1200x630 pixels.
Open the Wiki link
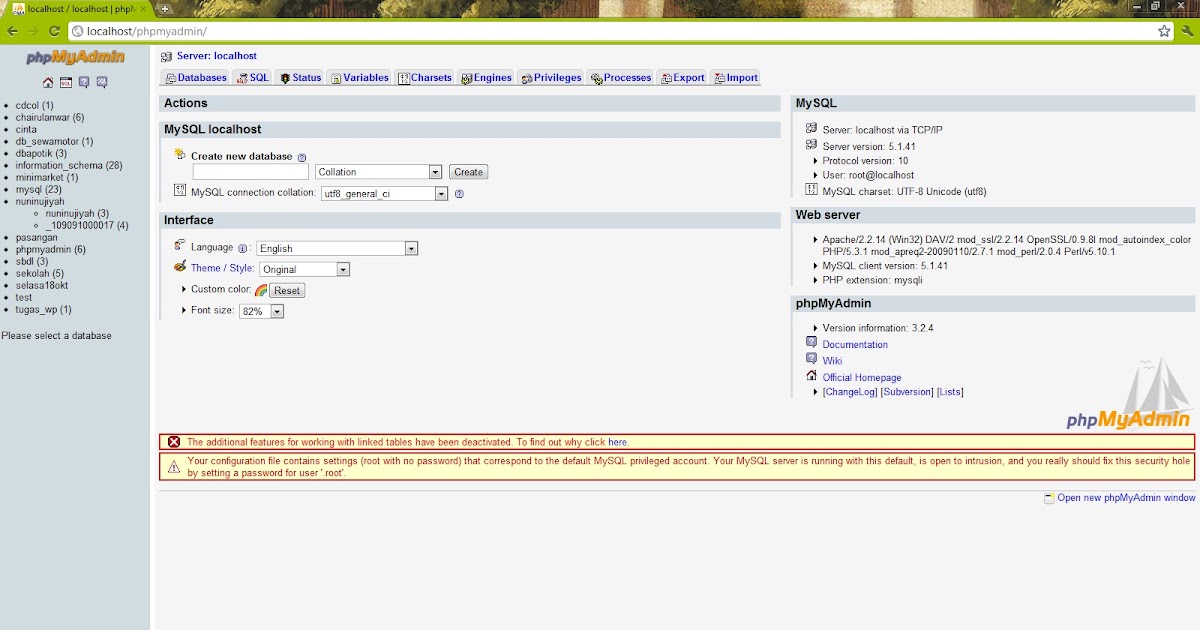832,361
